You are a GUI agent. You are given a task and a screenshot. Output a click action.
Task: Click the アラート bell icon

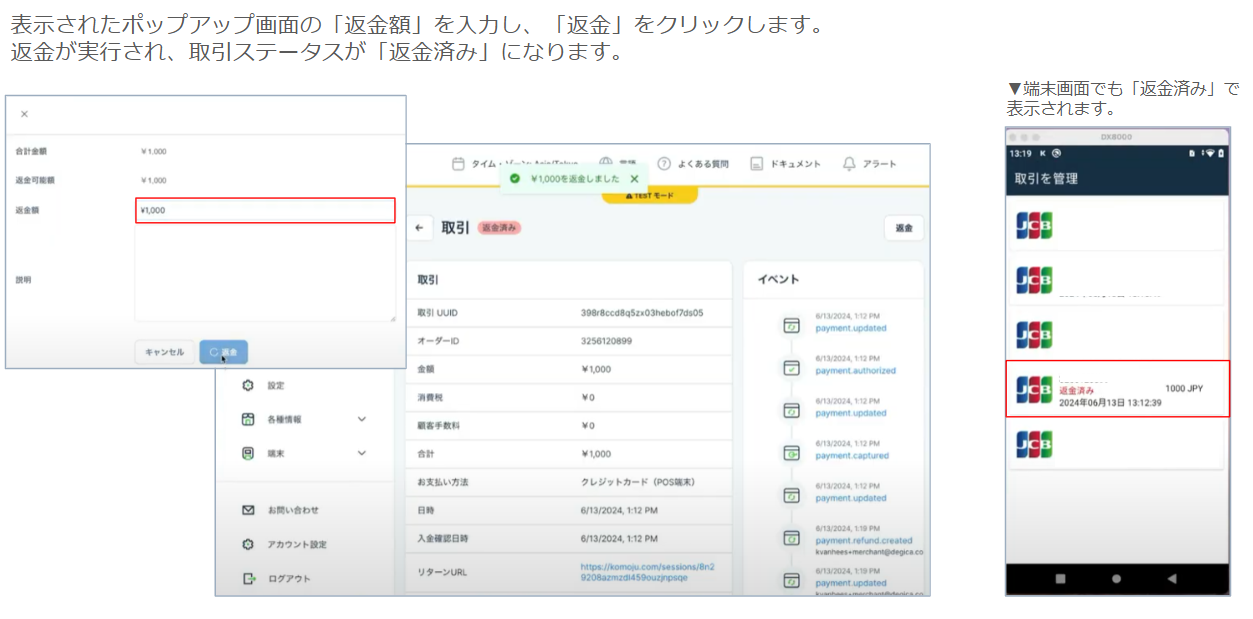[850, 164]
